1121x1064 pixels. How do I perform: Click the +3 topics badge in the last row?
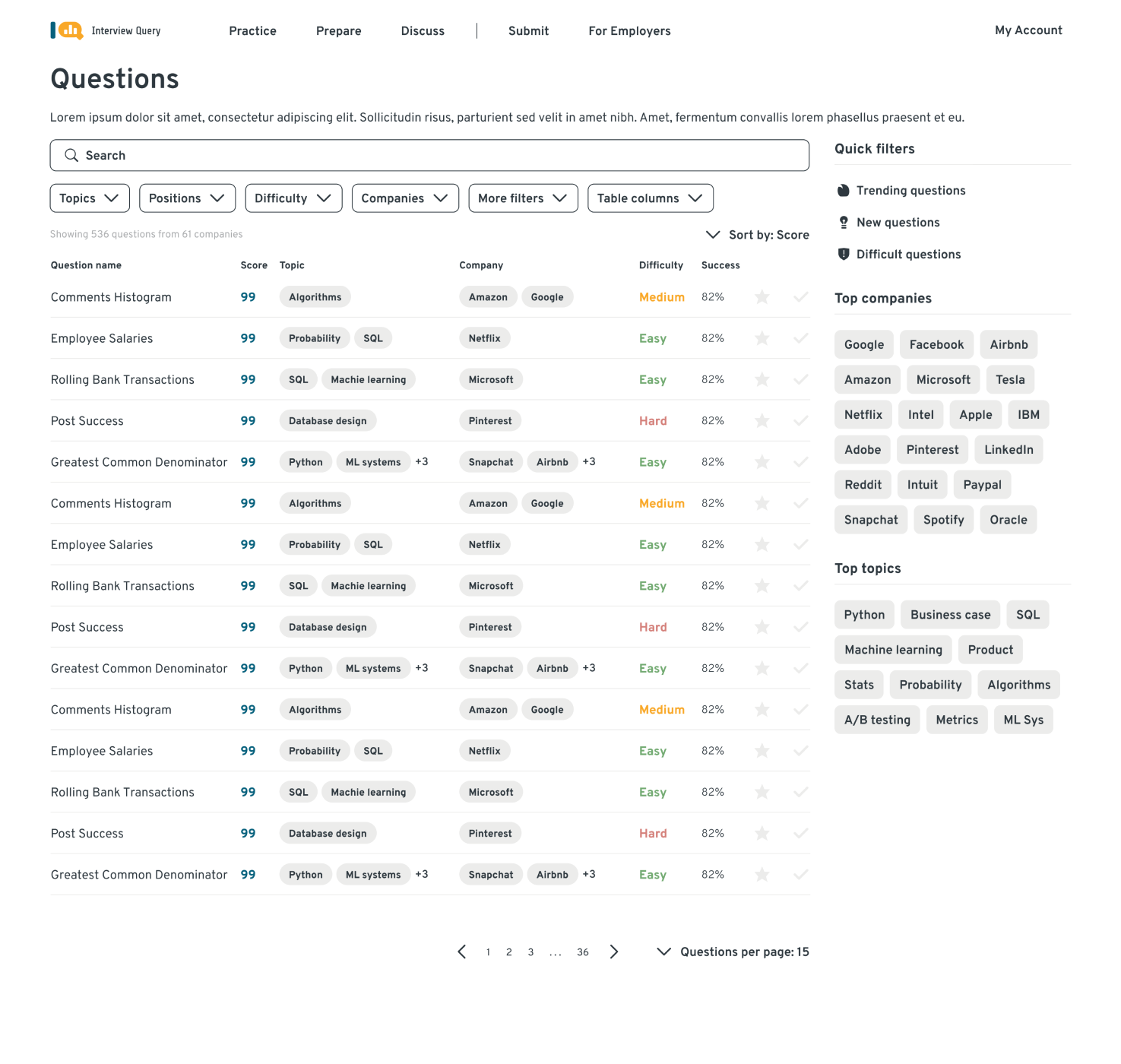tap(422, 874)
